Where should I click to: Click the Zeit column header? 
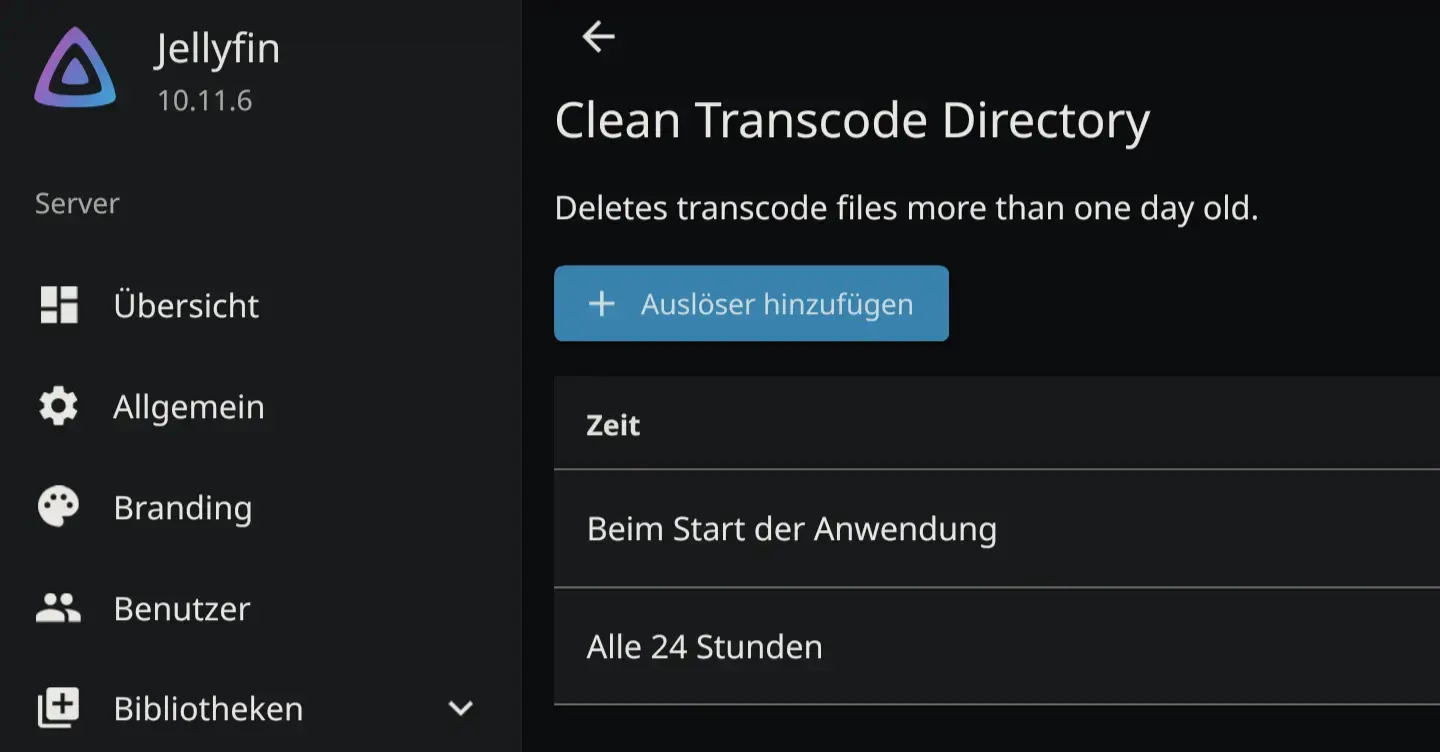[613, 426]
